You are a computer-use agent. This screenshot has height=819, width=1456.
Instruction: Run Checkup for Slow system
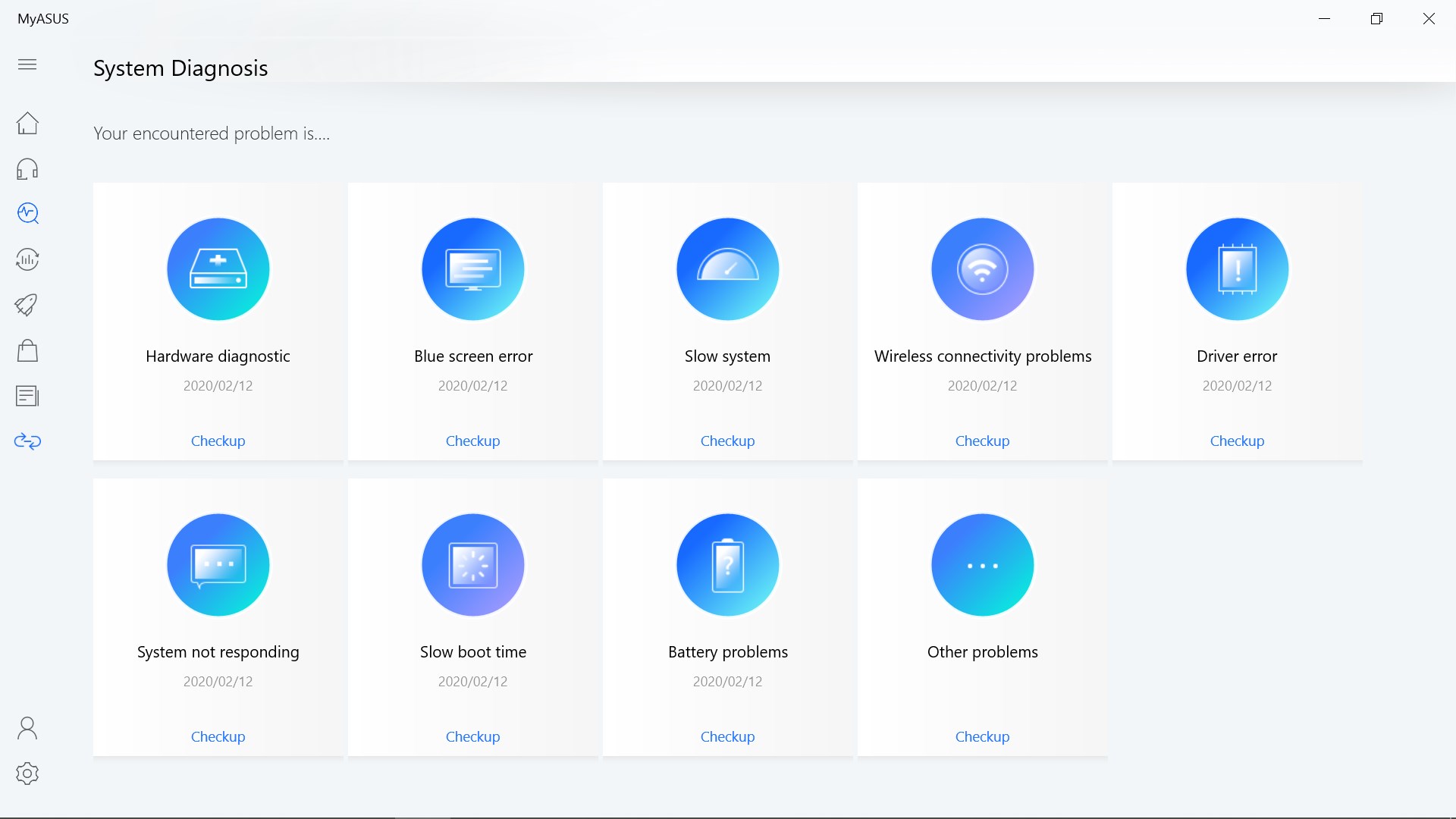click(x=727, y=441)
